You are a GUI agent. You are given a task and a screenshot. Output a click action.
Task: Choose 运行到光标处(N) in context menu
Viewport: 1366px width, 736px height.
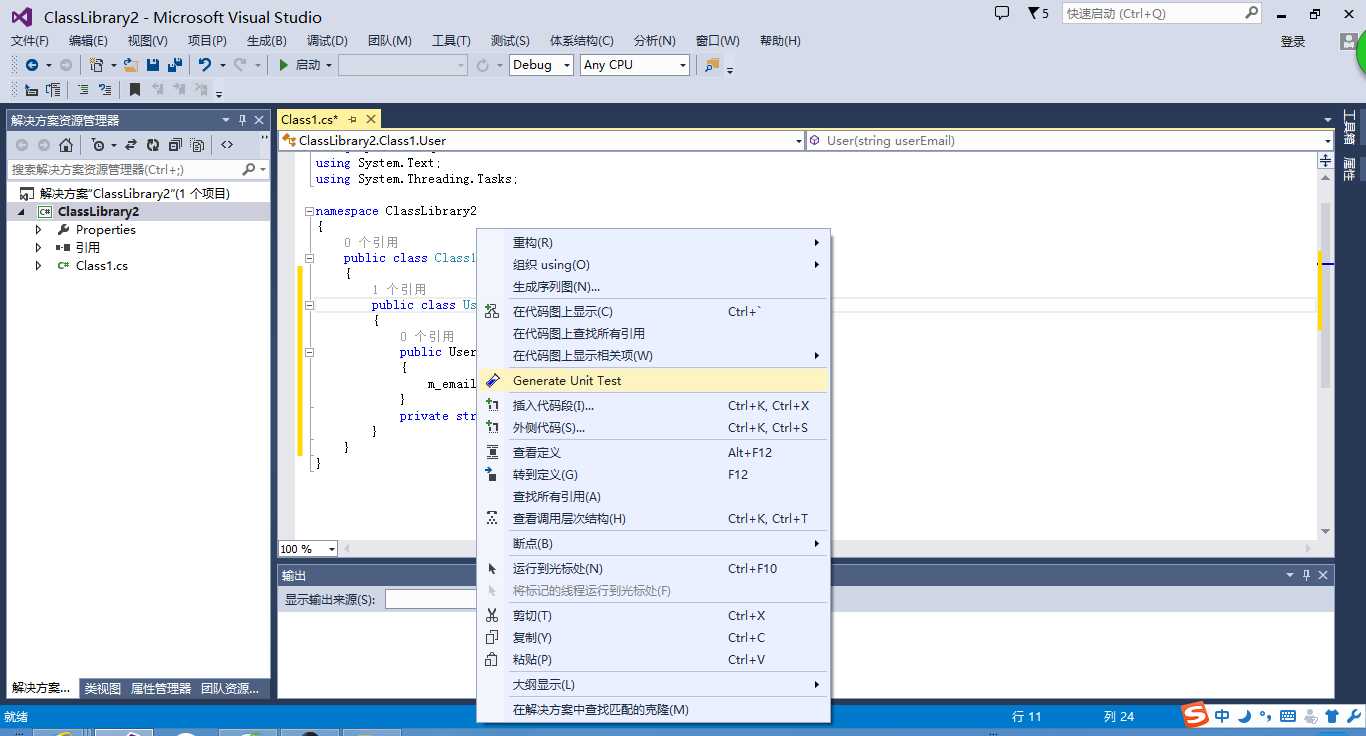pos(653,569)
